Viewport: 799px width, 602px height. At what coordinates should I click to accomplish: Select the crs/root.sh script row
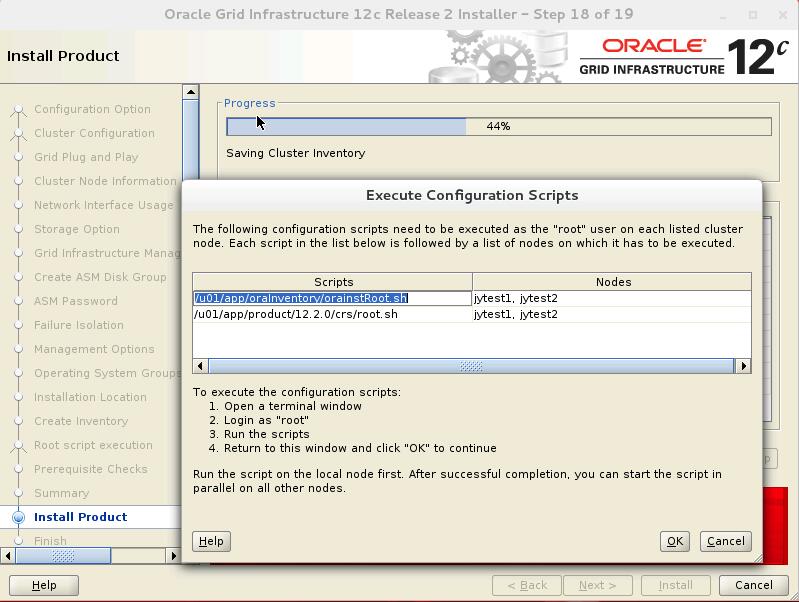pos(332,314)
